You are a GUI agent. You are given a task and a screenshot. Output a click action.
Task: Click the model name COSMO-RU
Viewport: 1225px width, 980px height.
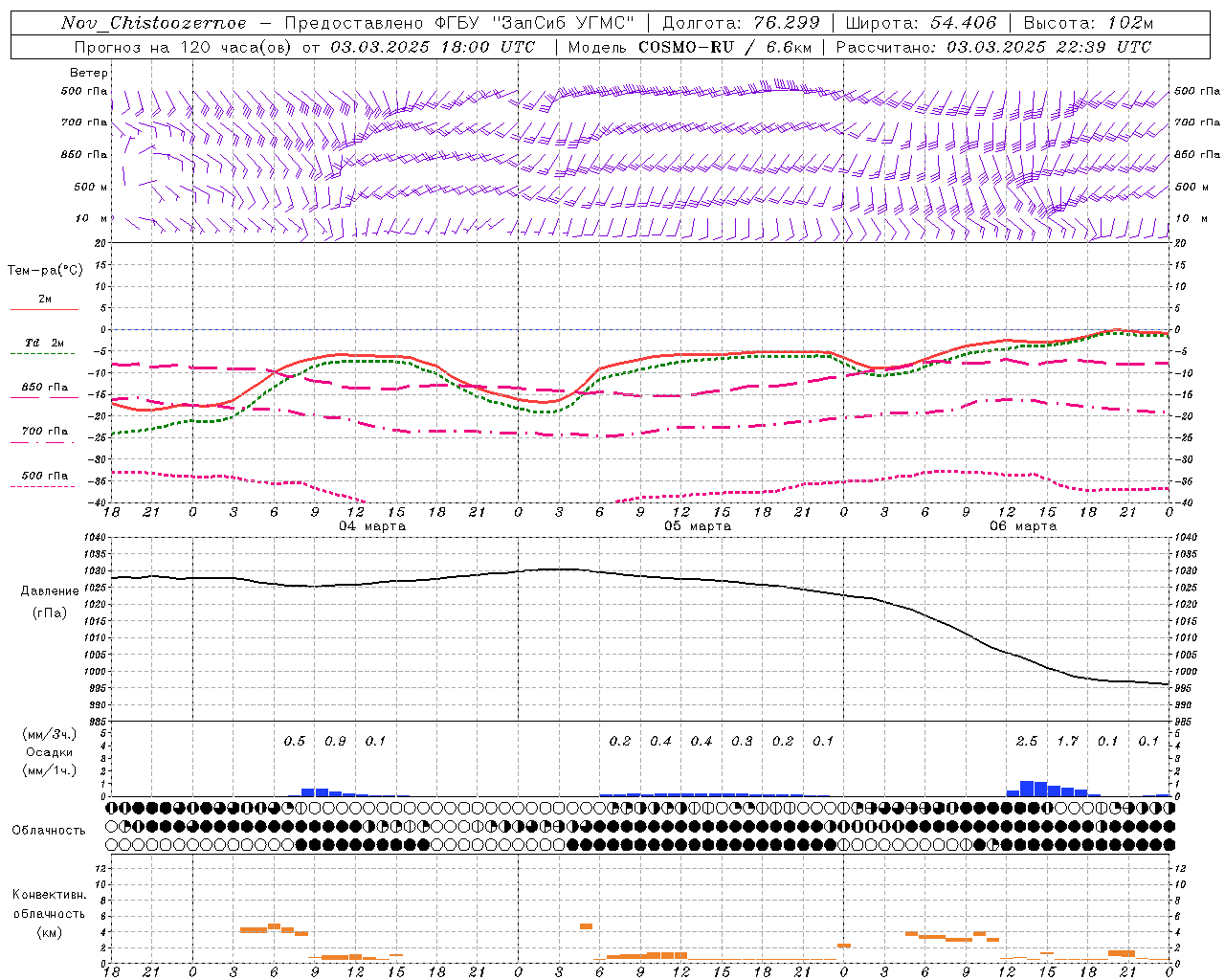pyautogui.click(x=685, y=47)
